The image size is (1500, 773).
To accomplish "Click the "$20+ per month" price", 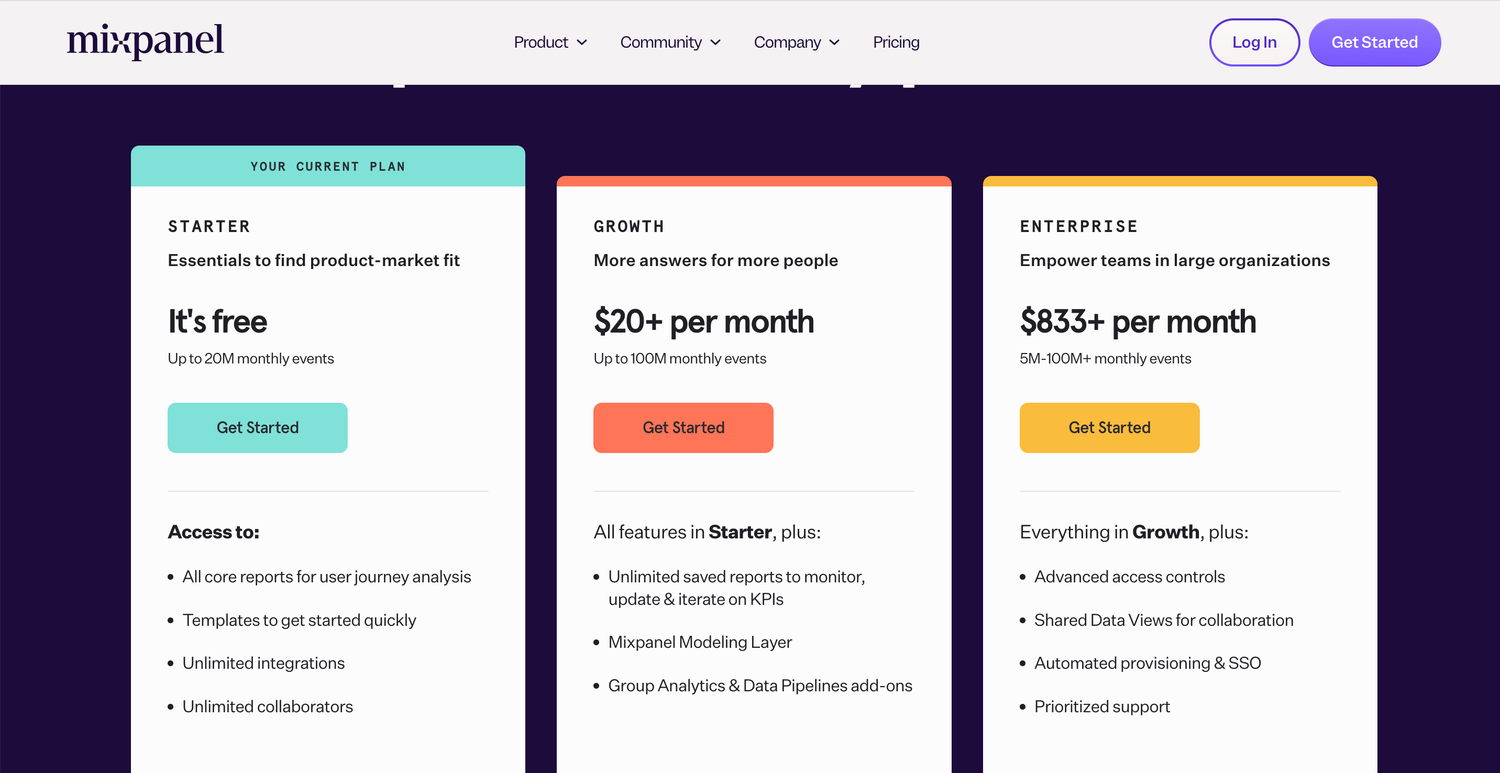I will (x=704, y=321).
